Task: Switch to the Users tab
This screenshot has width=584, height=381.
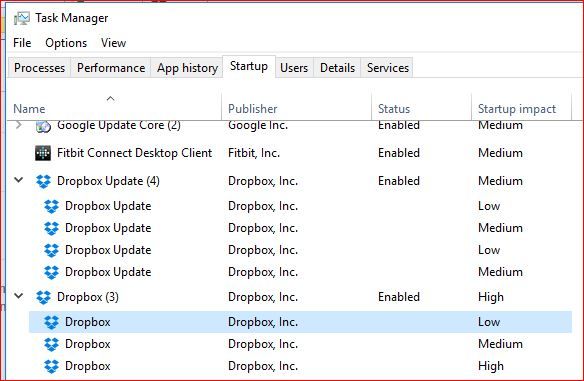Action: [x=294, y=68]
